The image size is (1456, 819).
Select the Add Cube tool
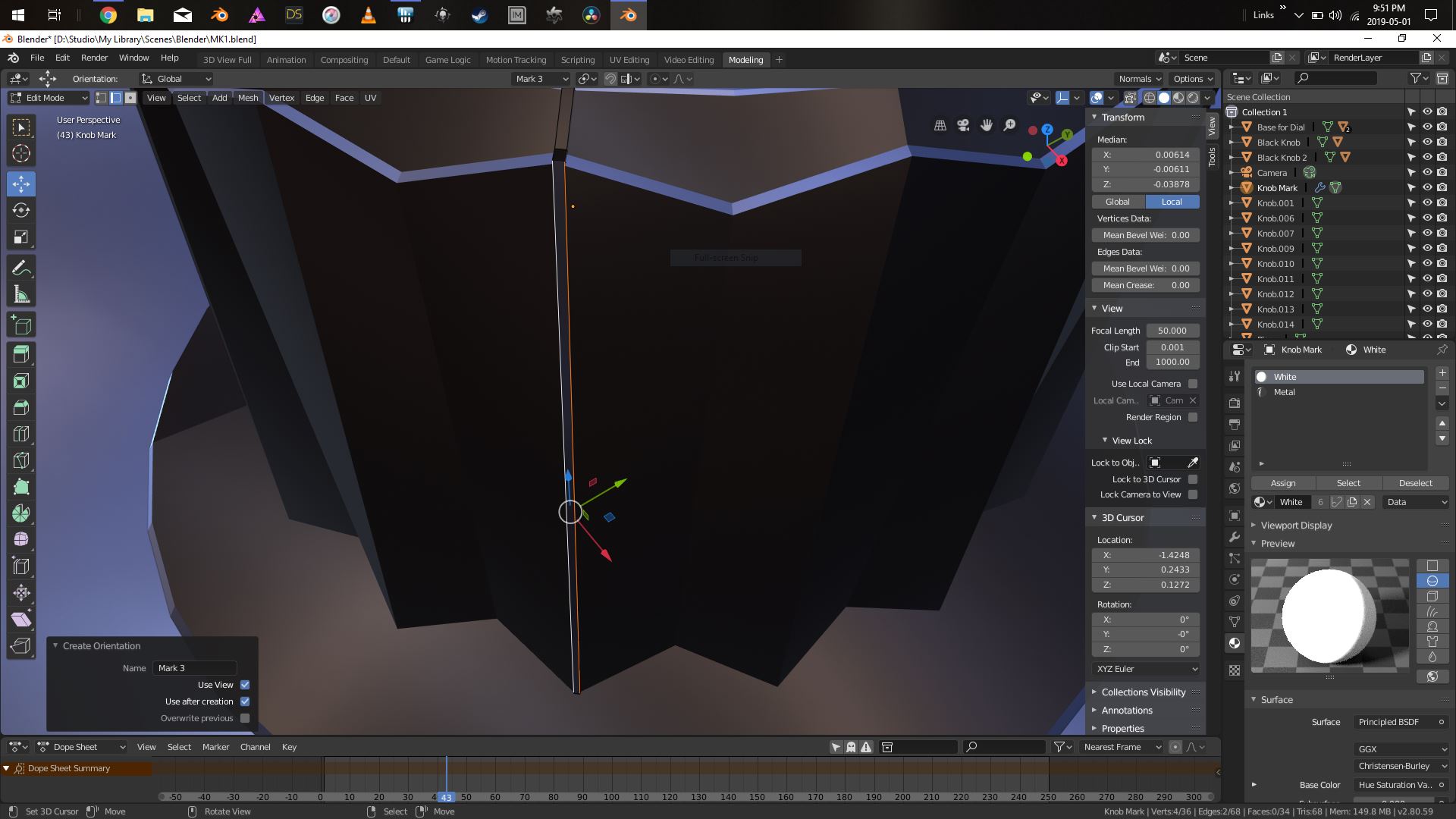[21, 325]
